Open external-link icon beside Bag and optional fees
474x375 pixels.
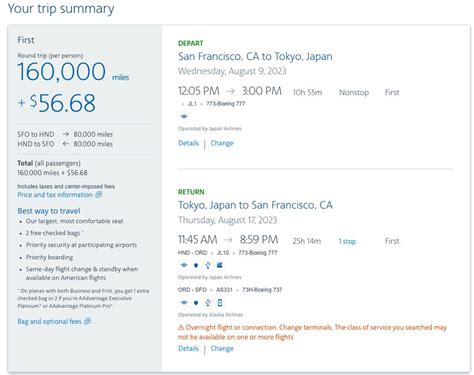tap(87, 321)
